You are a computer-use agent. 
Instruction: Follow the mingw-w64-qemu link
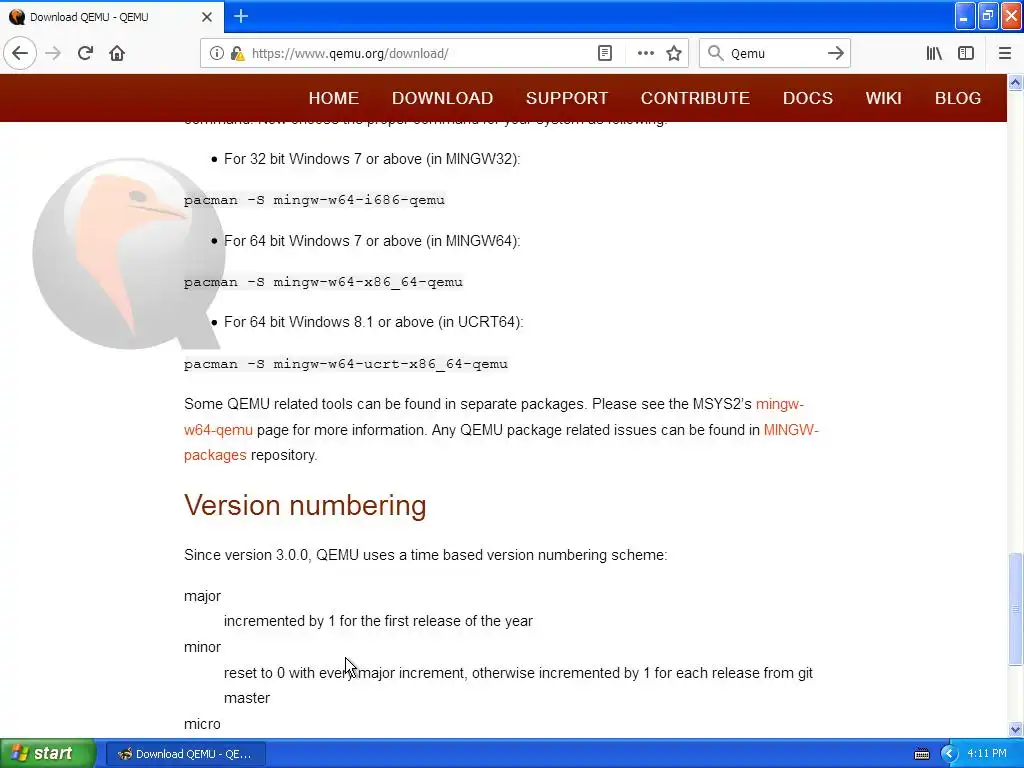218,430
